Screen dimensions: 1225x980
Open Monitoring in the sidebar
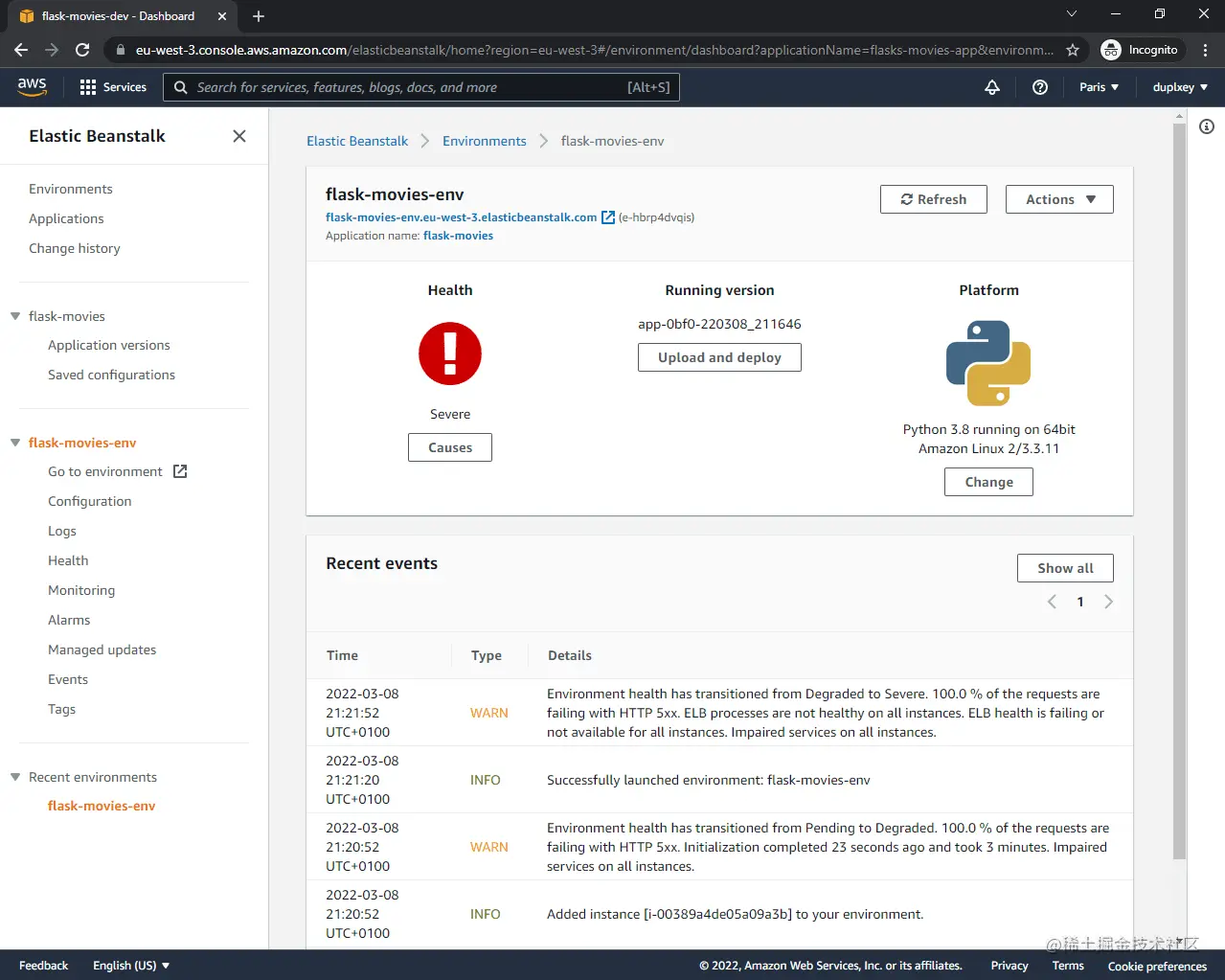point(81,590)
